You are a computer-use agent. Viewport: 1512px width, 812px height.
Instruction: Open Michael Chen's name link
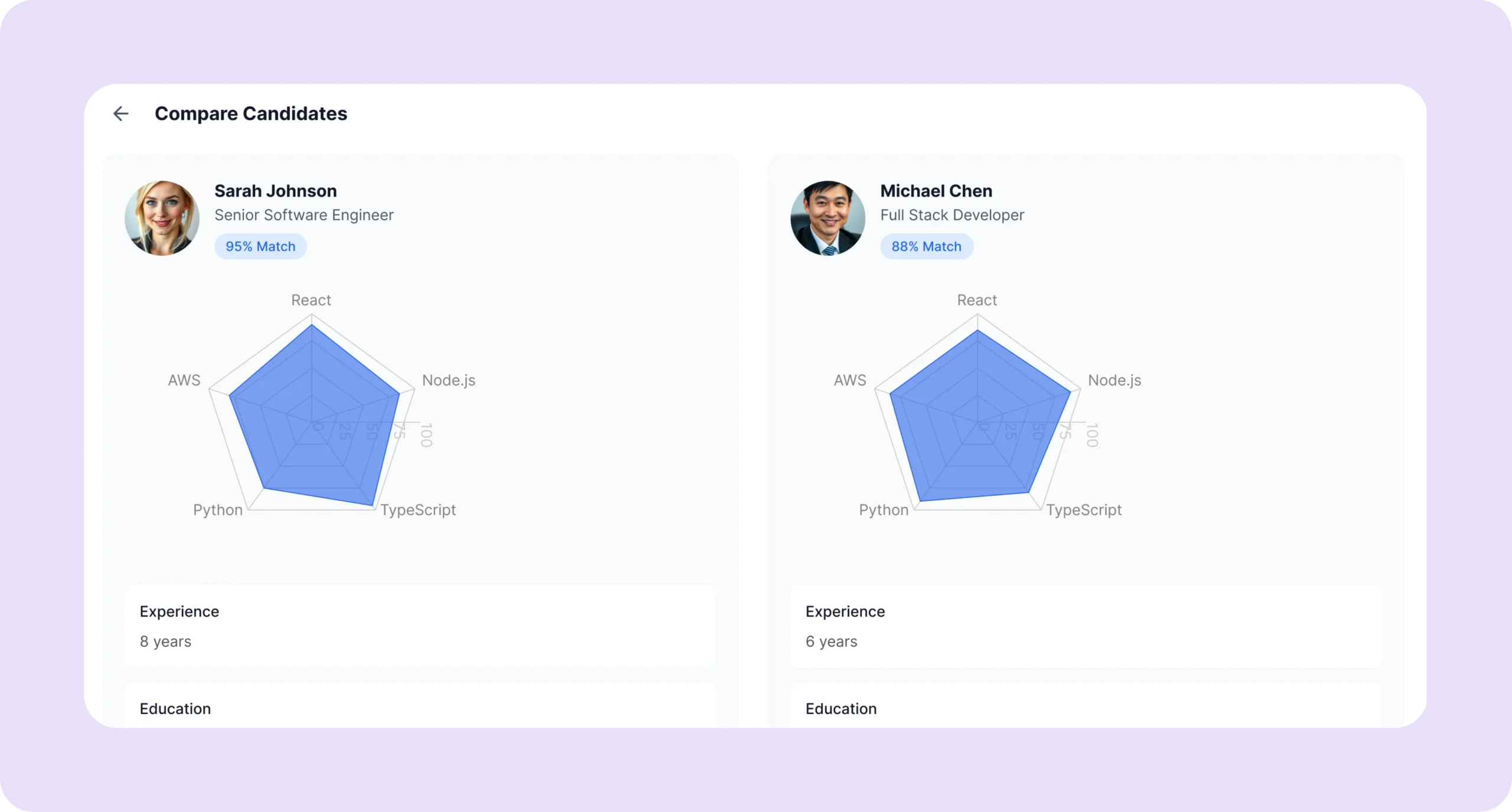pyautogui.click(x=936, y=191)
